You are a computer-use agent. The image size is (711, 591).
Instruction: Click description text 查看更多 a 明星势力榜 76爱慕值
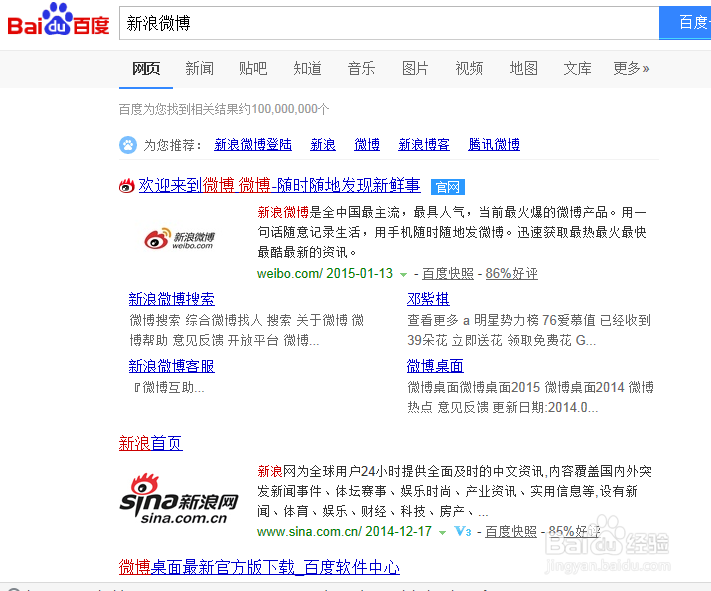502,320
